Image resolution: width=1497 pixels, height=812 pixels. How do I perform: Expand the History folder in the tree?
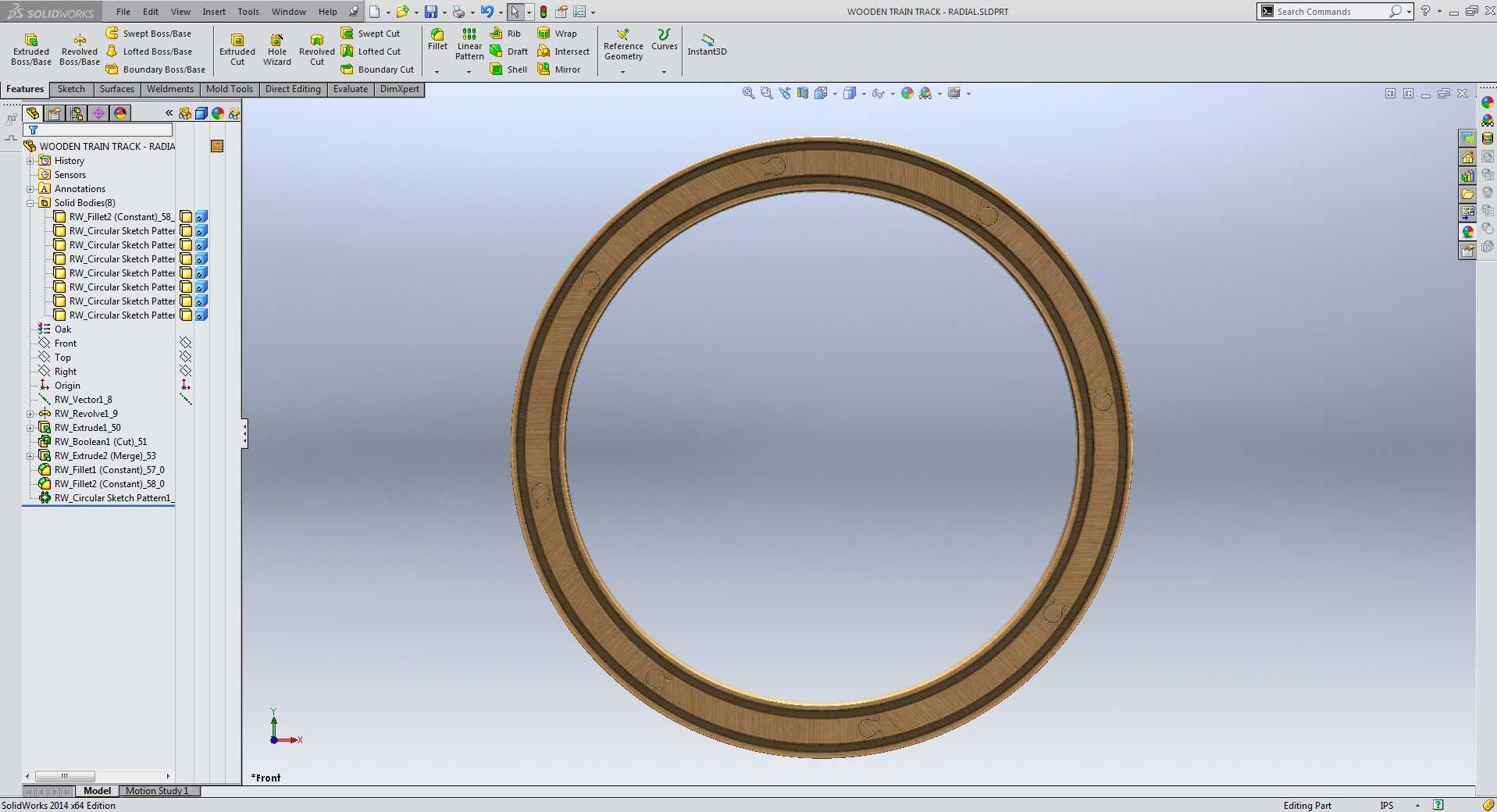(x=30, y=161)
